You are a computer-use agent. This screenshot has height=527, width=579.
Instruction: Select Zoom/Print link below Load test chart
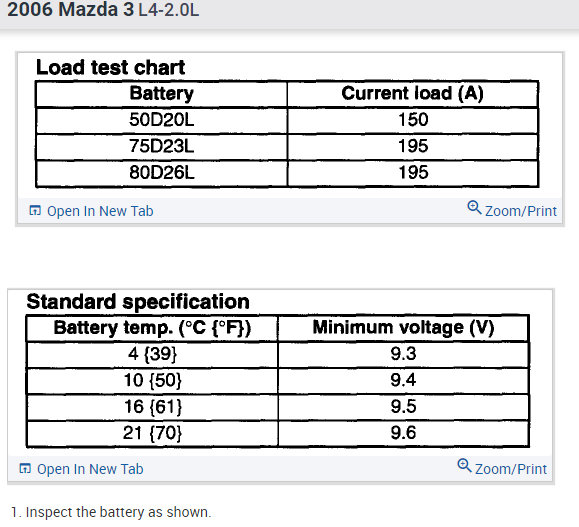tap(521, 211)
